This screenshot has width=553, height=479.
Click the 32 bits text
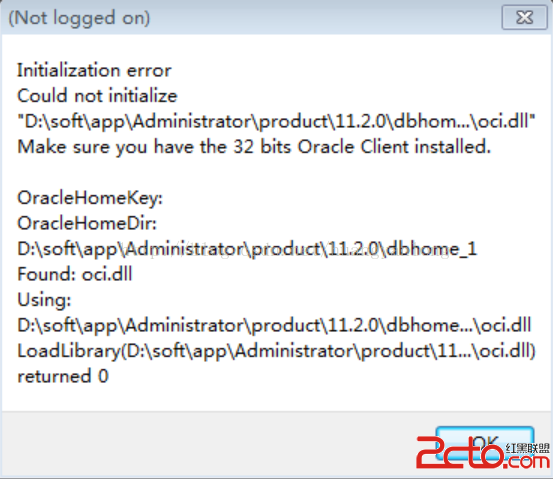262,147
